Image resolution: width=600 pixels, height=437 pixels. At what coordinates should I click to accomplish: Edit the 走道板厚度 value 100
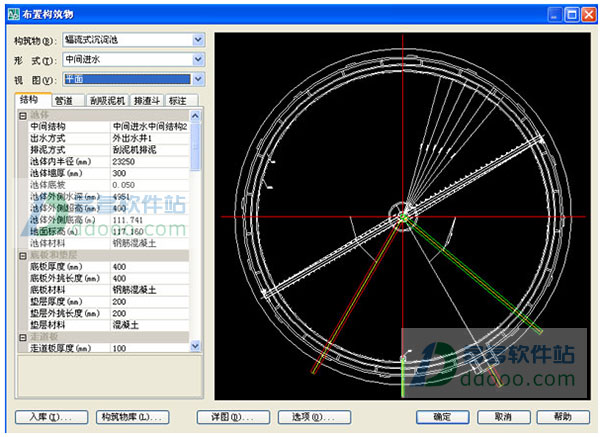[150, 348]
